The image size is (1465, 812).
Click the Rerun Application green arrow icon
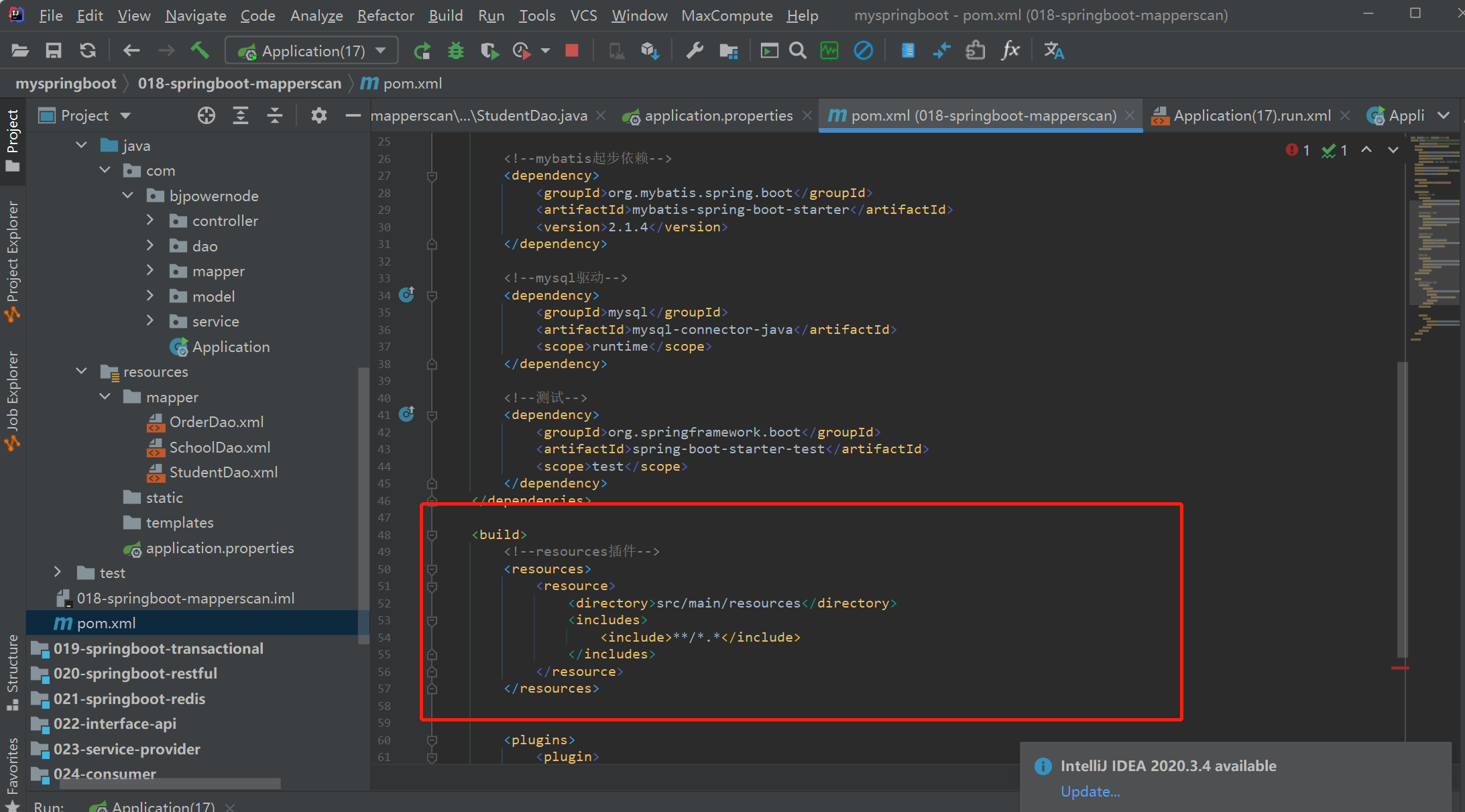pos(422,50)
